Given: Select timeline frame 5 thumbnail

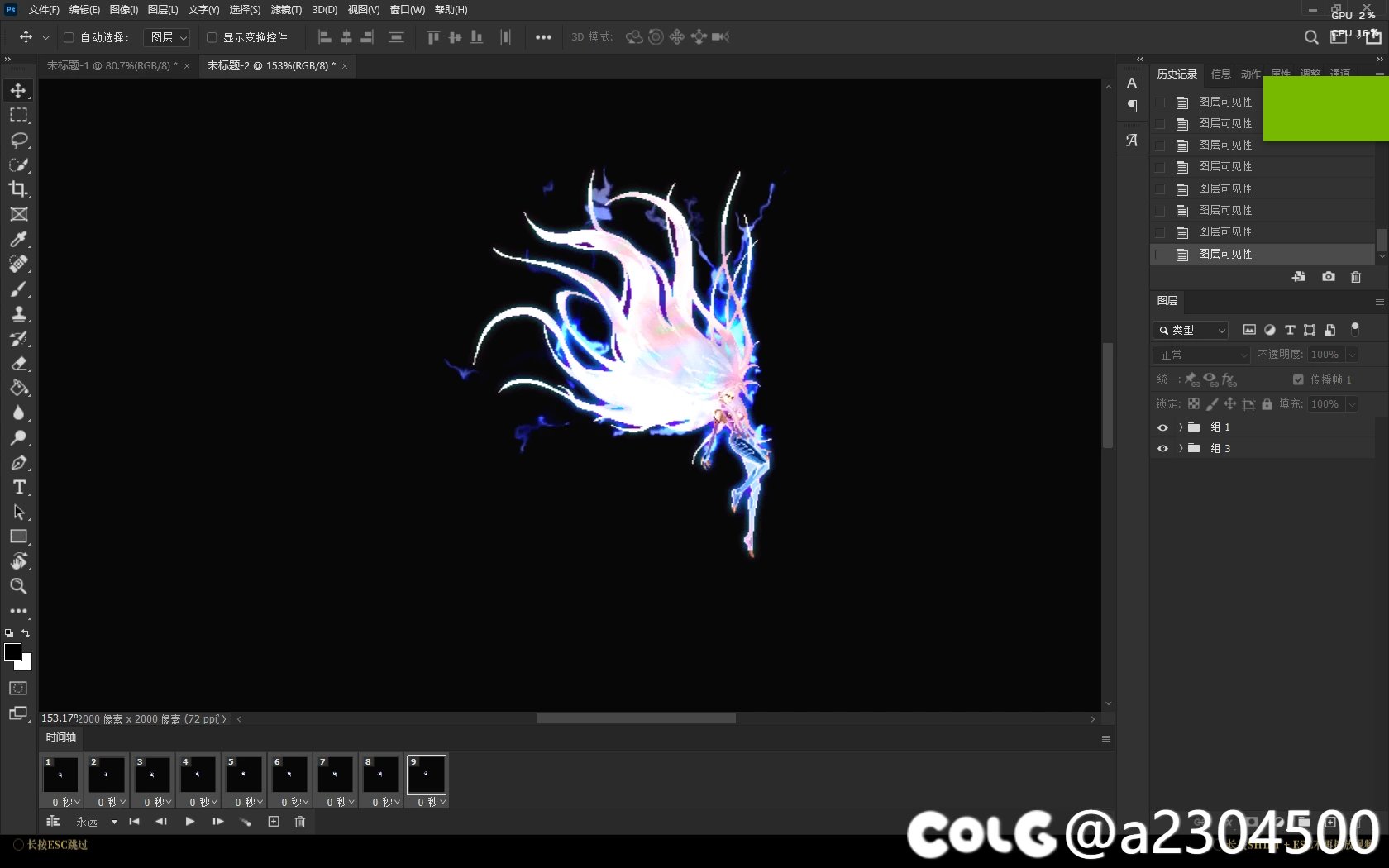Looking at the screenshot, I should tap(243, 775).
